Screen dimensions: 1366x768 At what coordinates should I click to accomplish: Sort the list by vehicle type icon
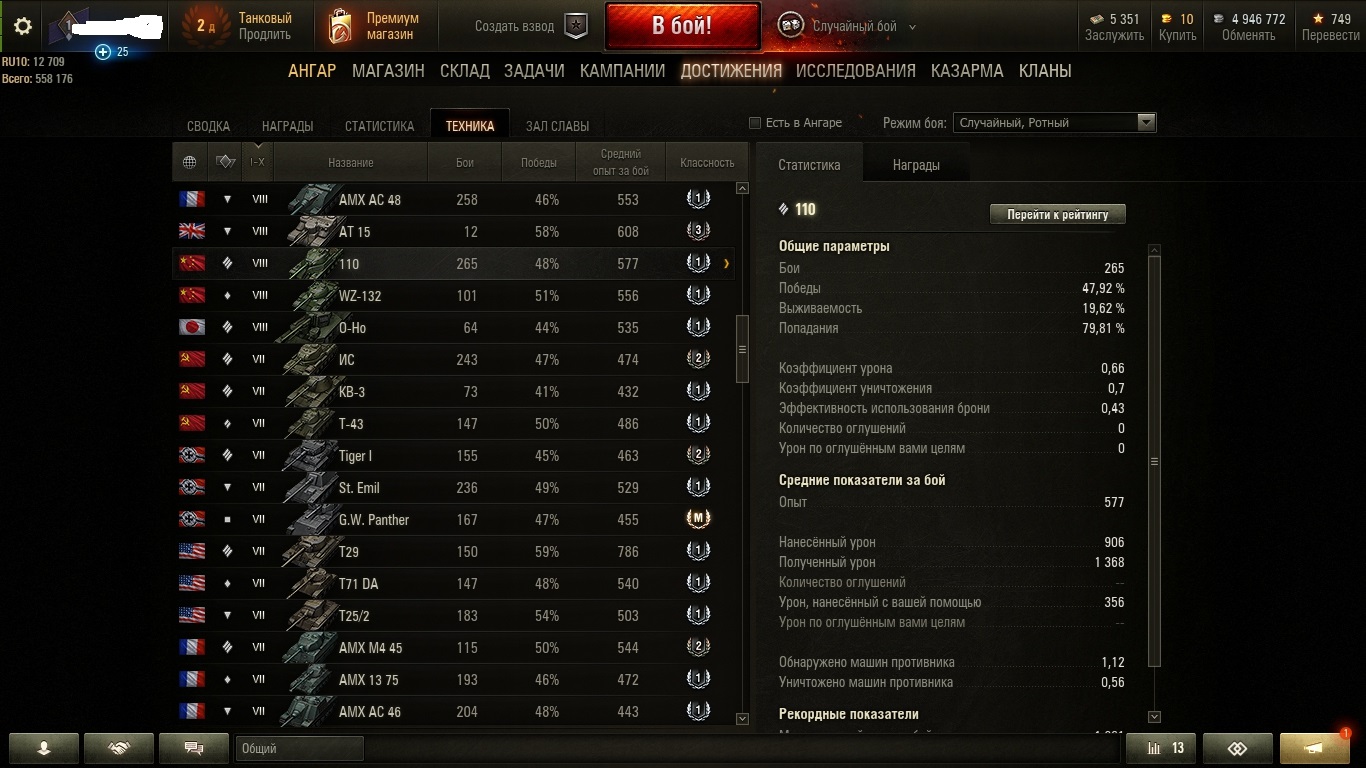coord(226,162)
